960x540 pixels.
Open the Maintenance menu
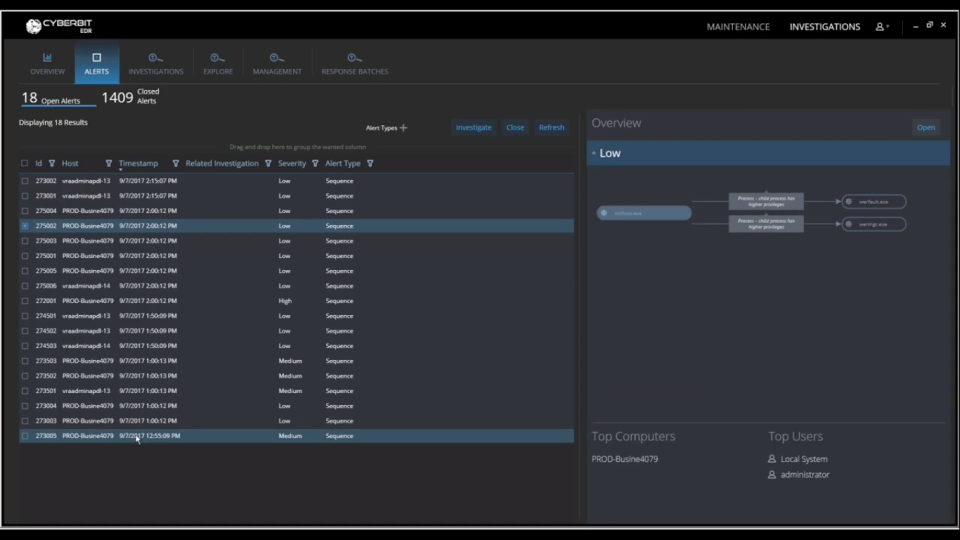[738, 27]
